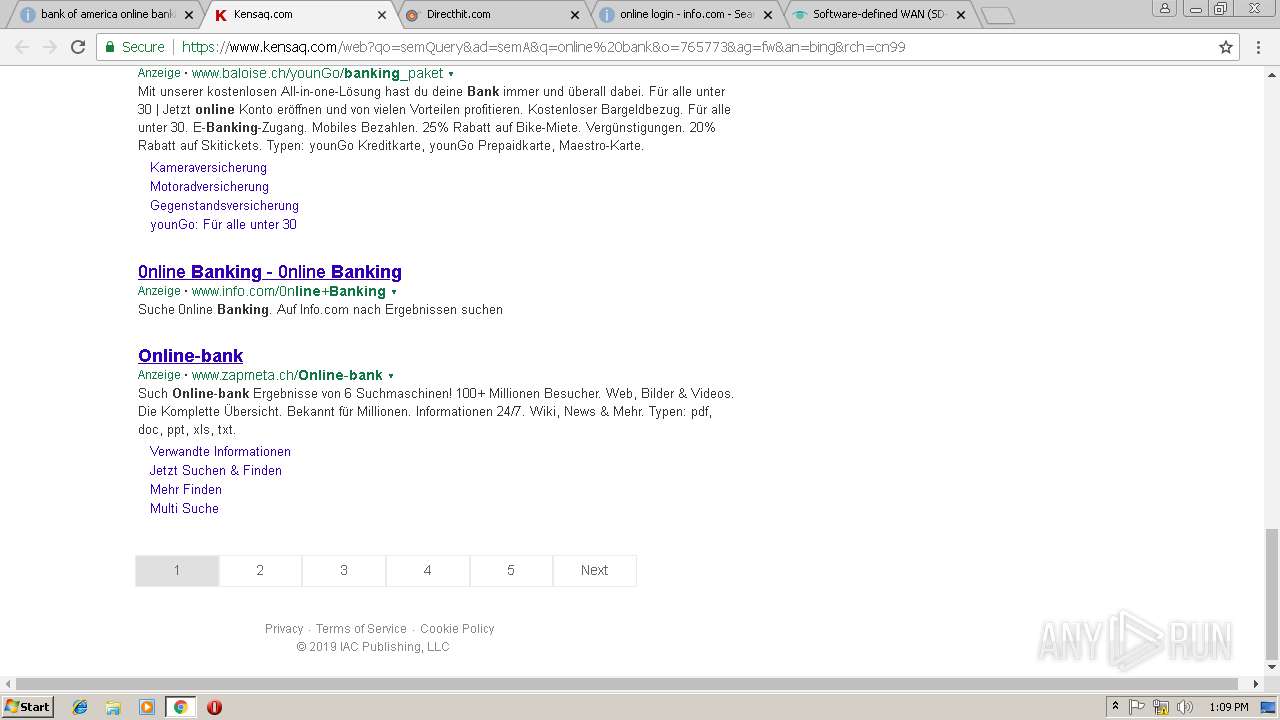Click the 1:09 PM taskbar clock
The width and height of the screenshot is (1280, 720).
pos(1229,707)
